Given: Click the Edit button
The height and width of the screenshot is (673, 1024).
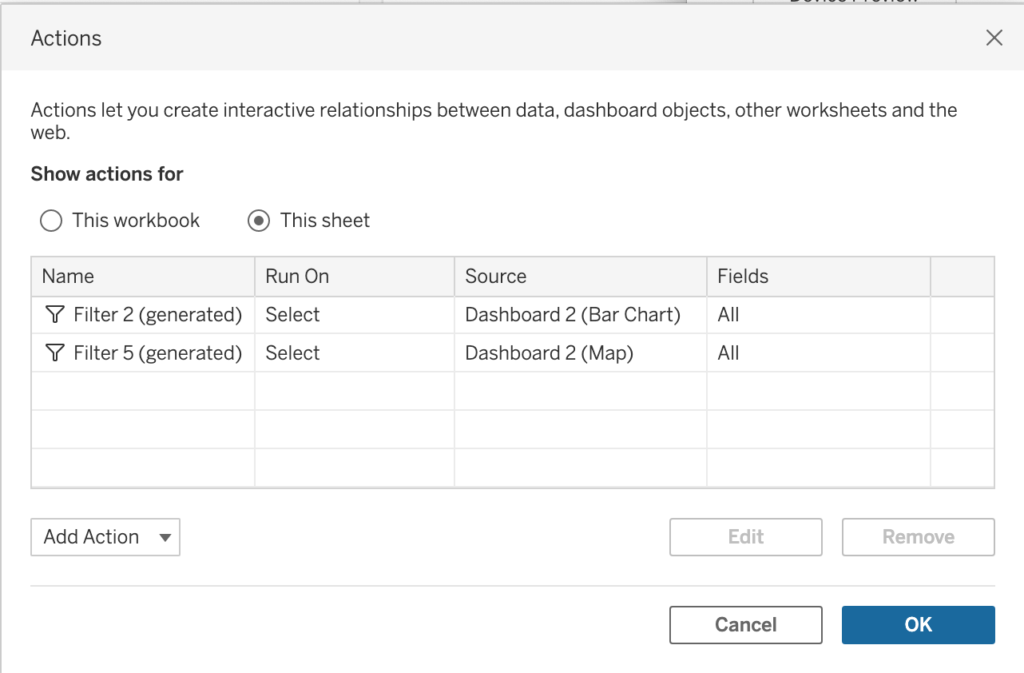Looking at the screenshot, I should 745,537.
